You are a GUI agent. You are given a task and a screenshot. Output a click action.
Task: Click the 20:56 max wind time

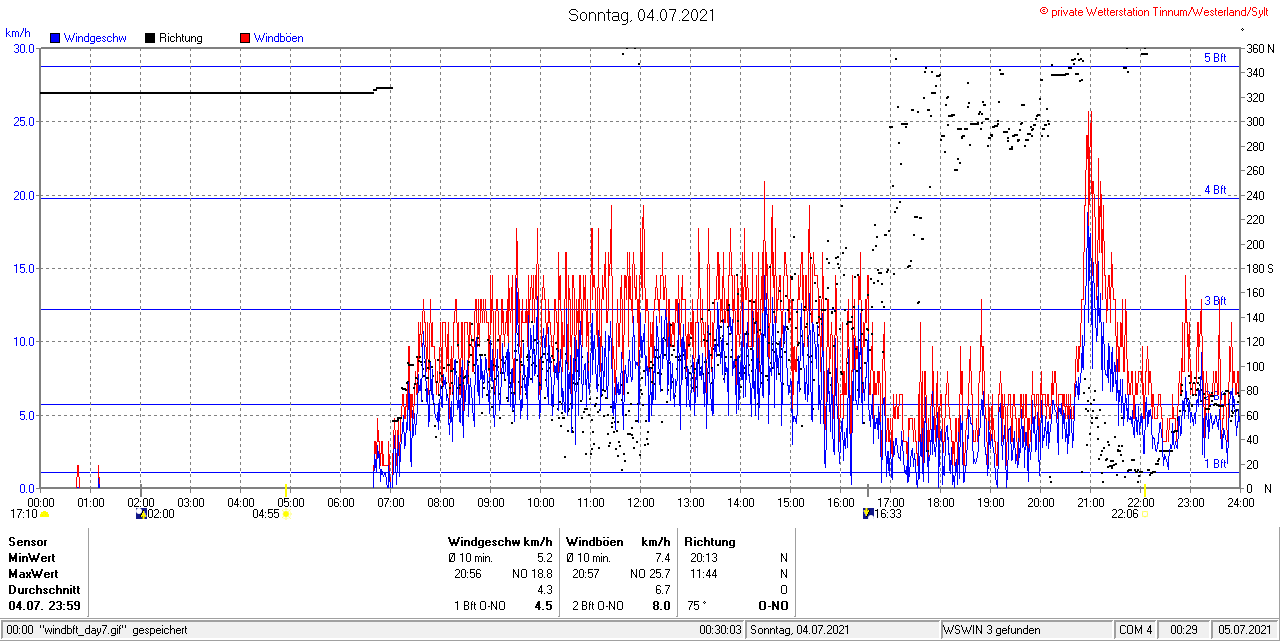(x=468, y=574)
